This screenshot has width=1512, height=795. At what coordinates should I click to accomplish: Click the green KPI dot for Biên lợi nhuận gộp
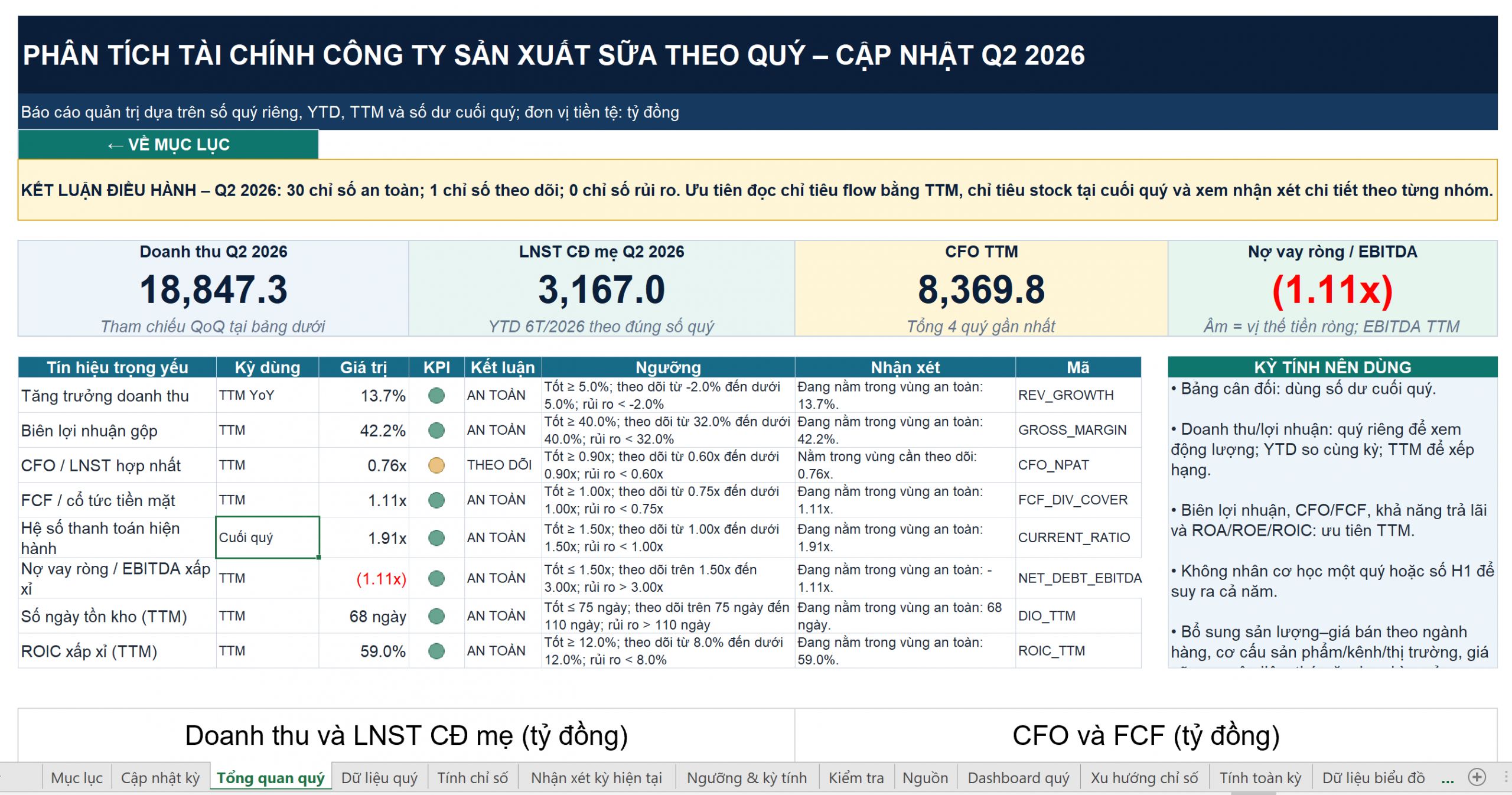click(x=436, y=430)
